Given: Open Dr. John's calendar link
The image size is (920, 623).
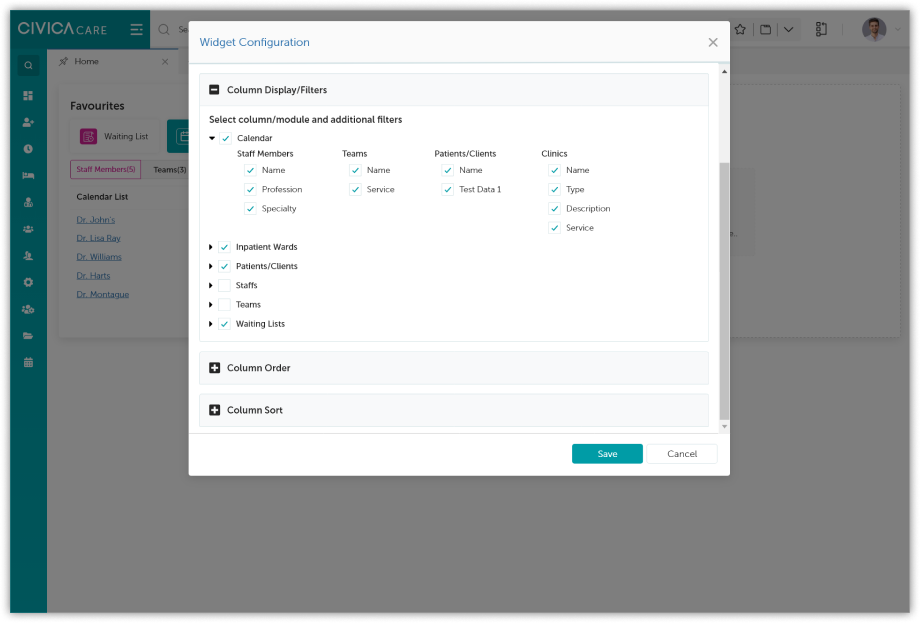Looking at the screenshot, I should [x=96, y=220].
